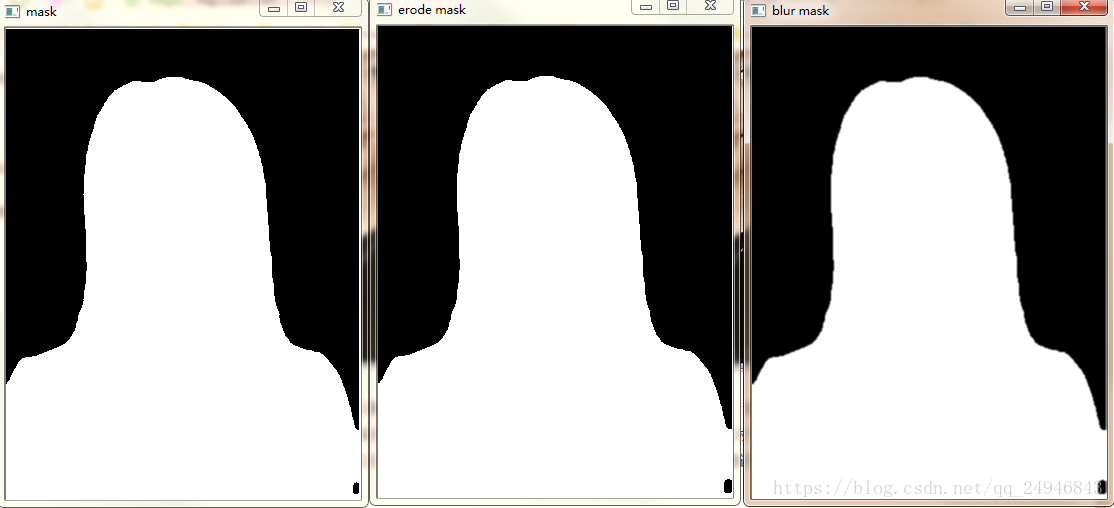Minimize the mask window

[274, 8]
